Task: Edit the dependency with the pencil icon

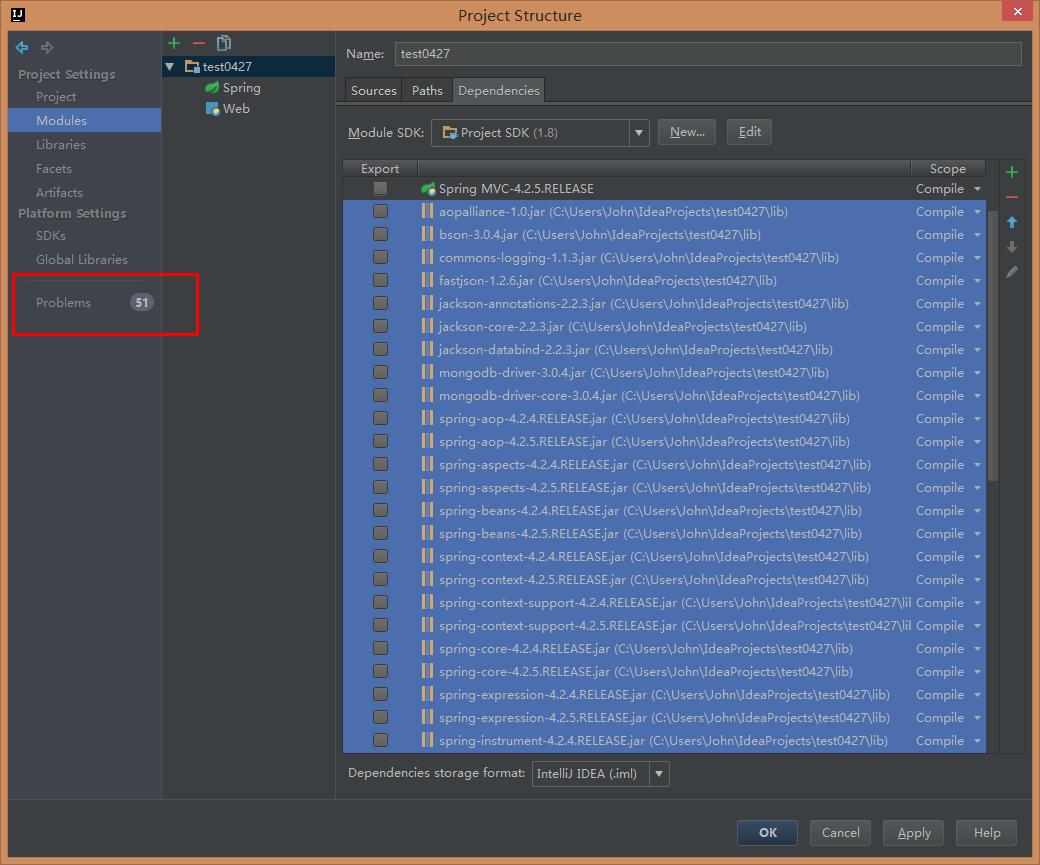Action: pyautogui.click(x=1011, y=272)
